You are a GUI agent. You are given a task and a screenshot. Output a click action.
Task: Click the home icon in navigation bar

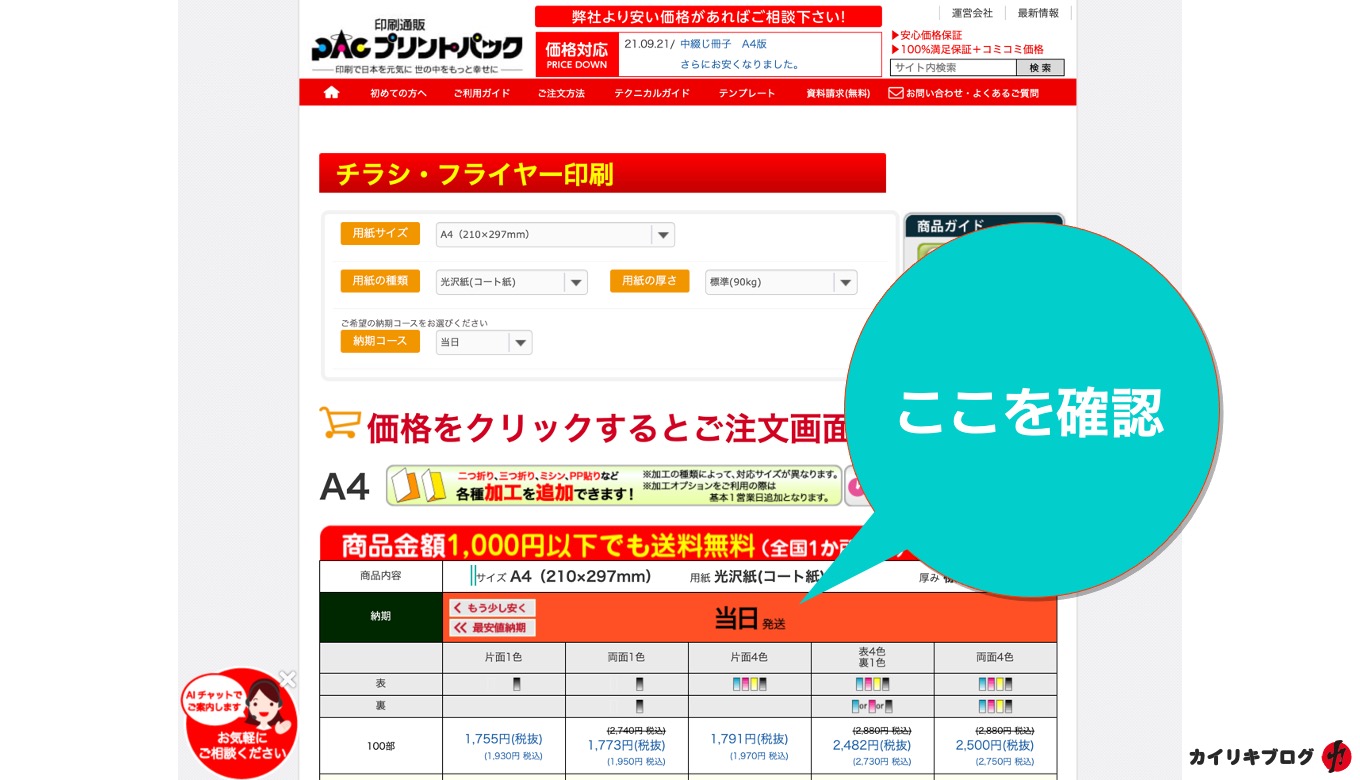[x=331, y=93]
